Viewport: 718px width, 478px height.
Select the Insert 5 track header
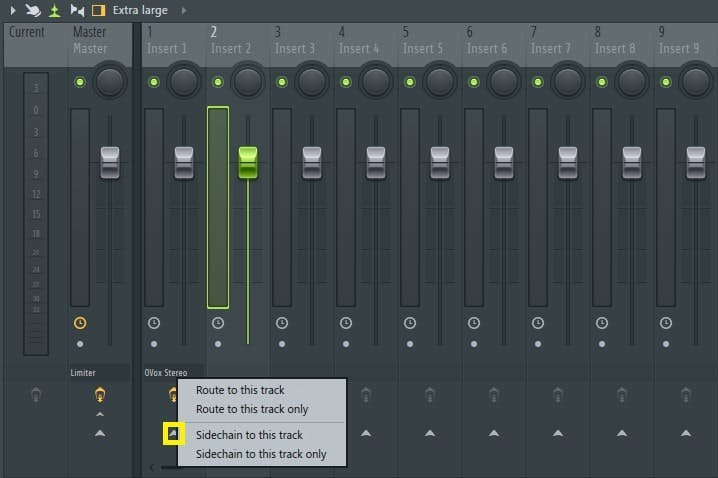point(430,45)
